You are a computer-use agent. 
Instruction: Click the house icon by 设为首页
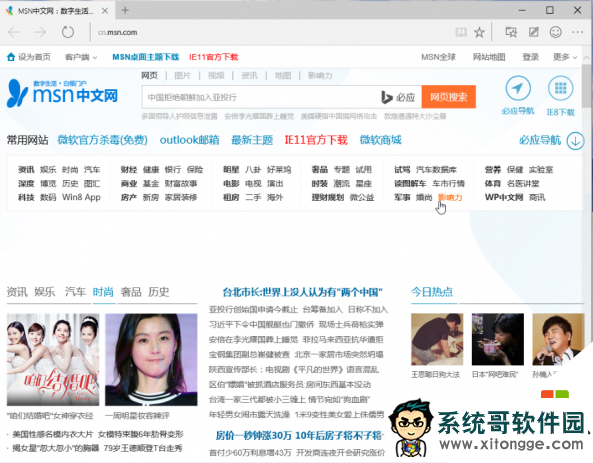(11, 57)
